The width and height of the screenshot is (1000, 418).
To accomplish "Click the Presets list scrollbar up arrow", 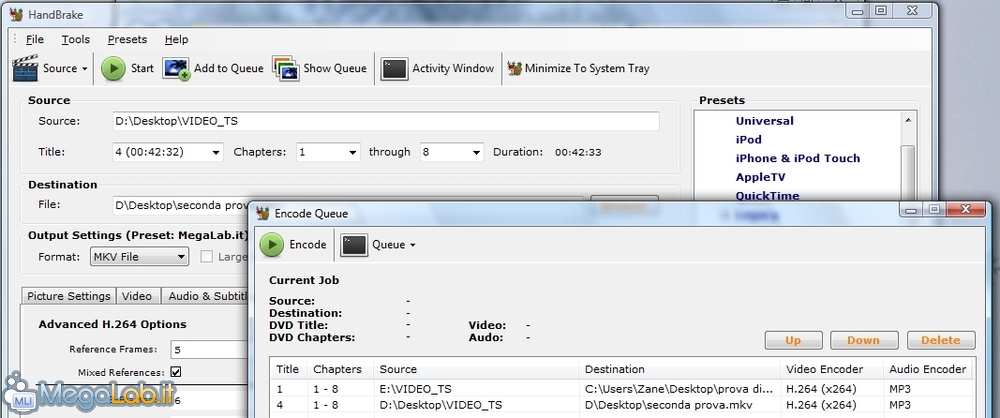I will 908,120.
